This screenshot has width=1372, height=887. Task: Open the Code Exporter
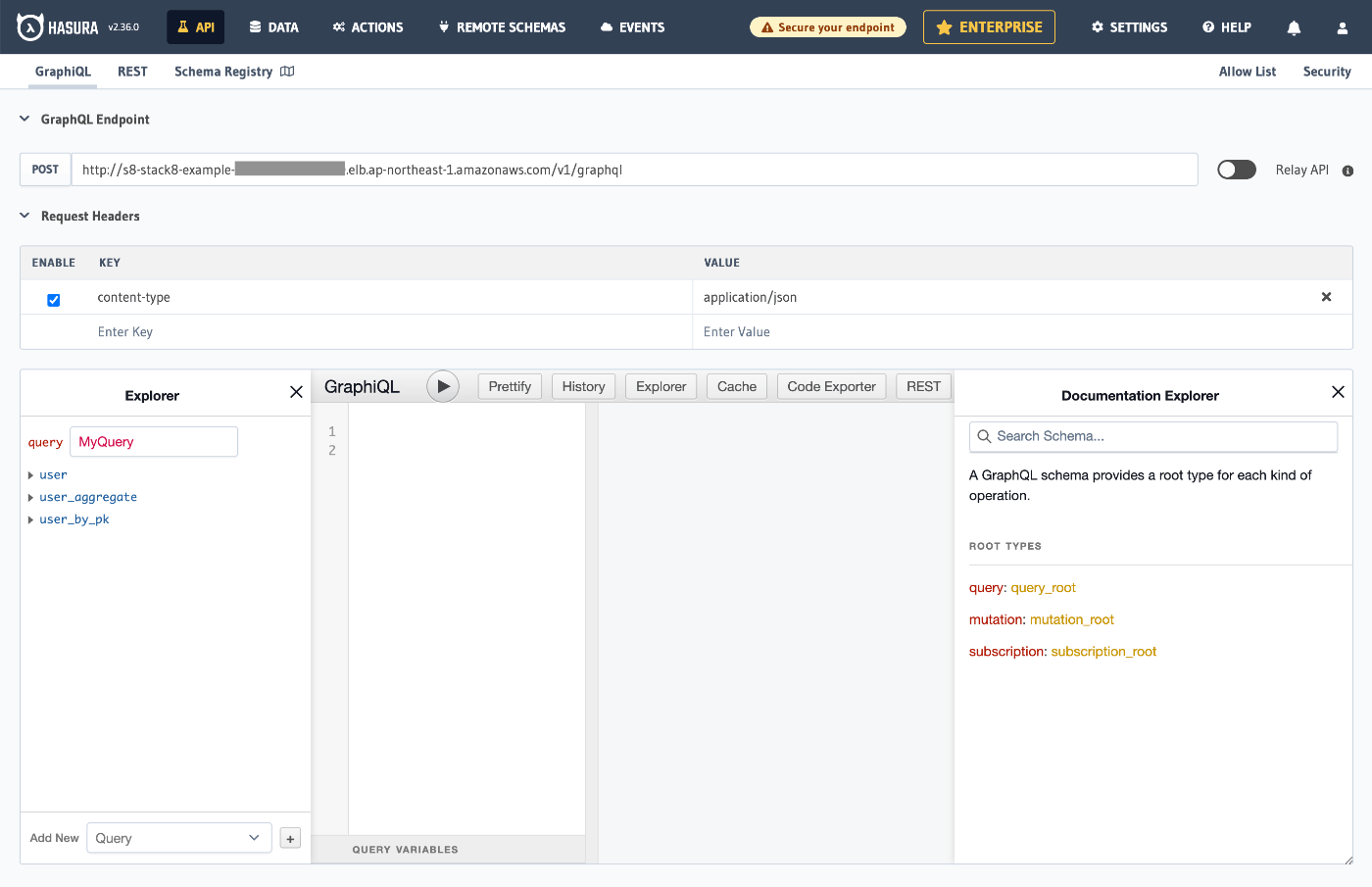[831, 386]
